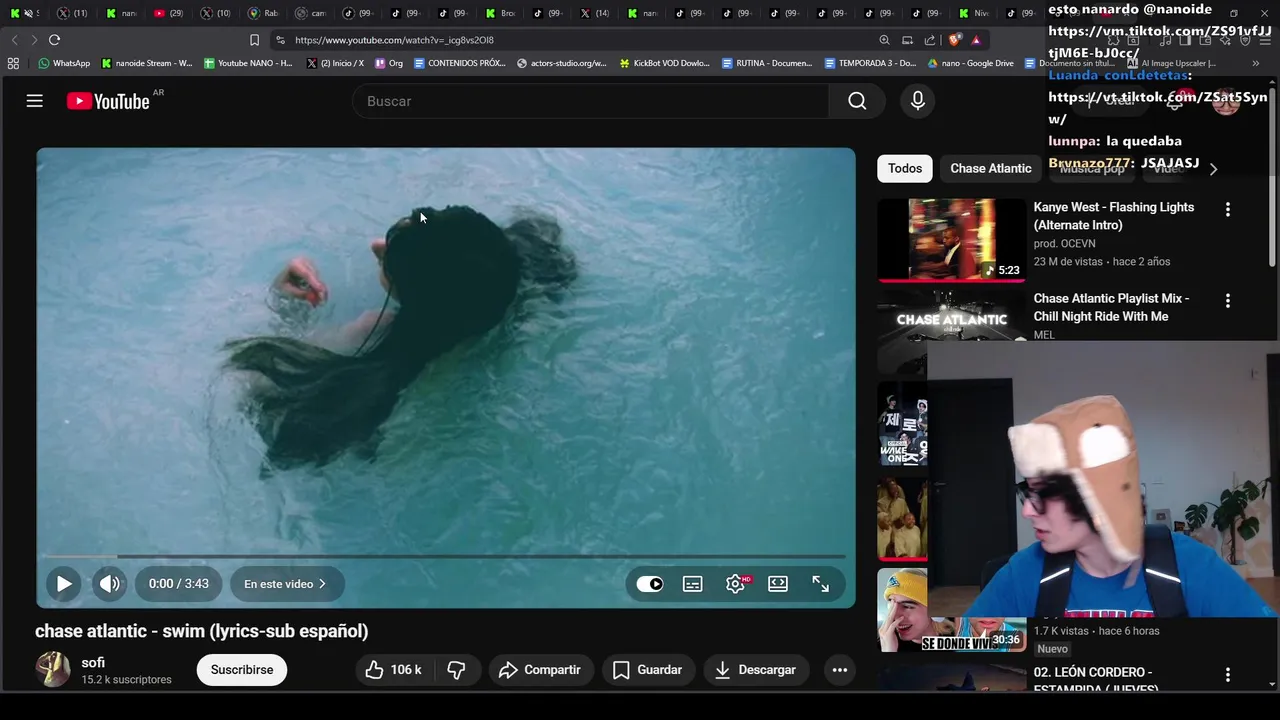This screenshot has height=720, width=1280.
Task: Dislike the video with thumbs down
Action: point(456,670)
